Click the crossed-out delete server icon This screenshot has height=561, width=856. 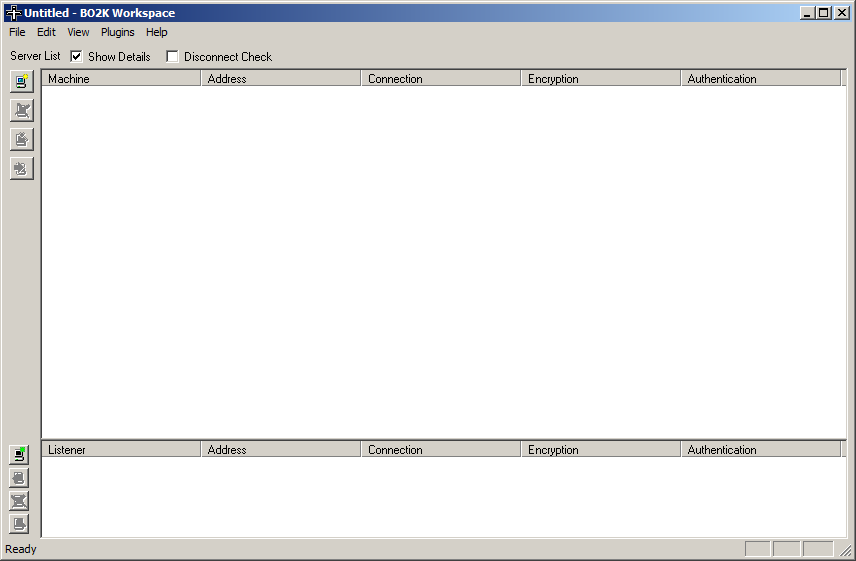(21, 111)
